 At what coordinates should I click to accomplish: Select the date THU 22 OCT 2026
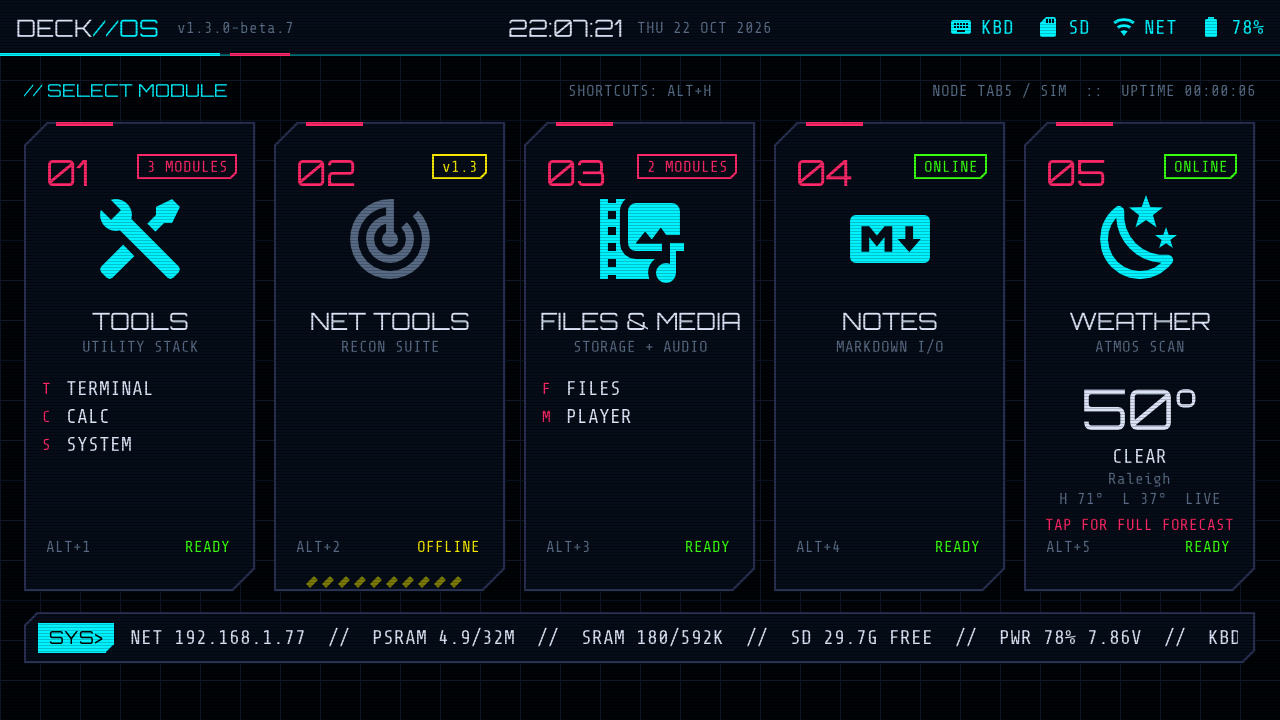pyautogui.click(x=705, y=28)
